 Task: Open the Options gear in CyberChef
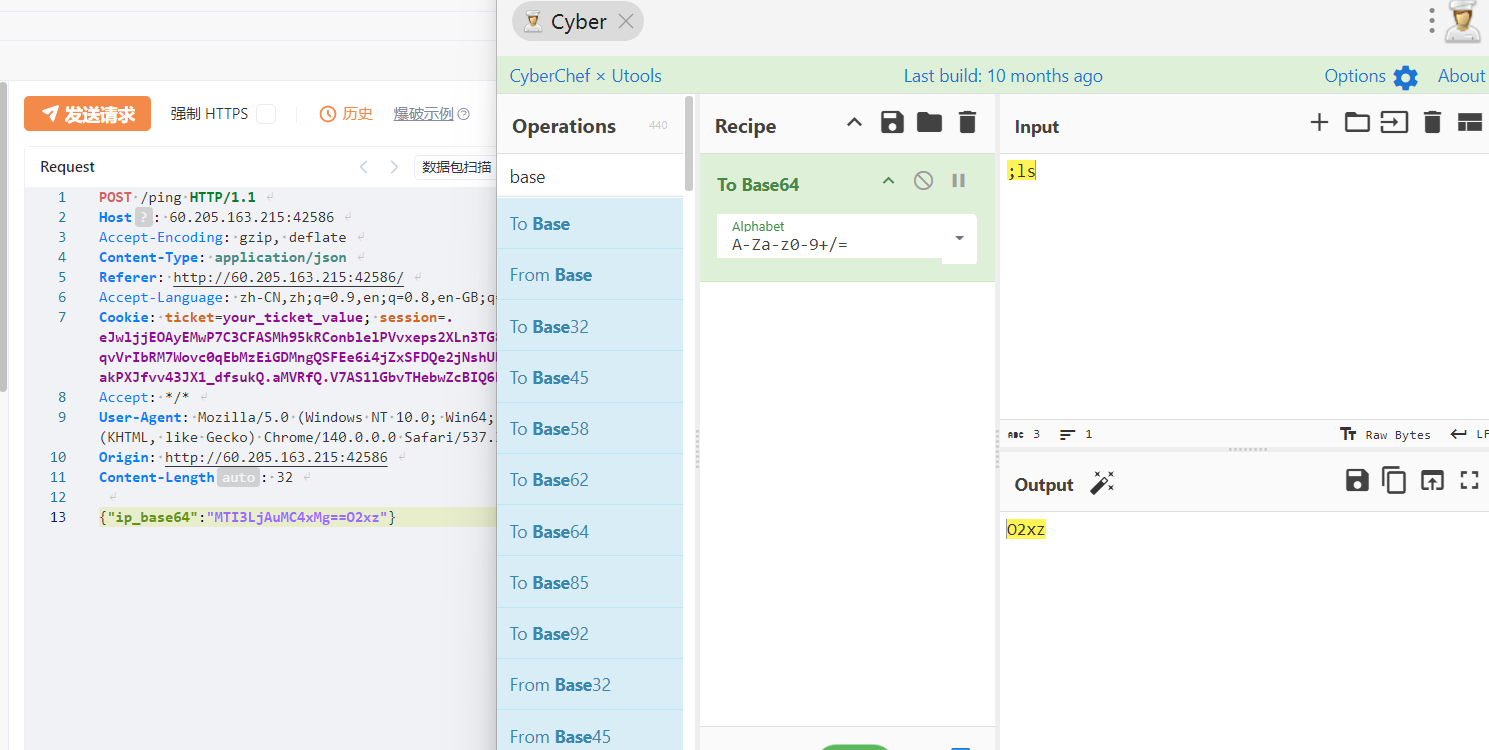click(x=1406, y=77)
